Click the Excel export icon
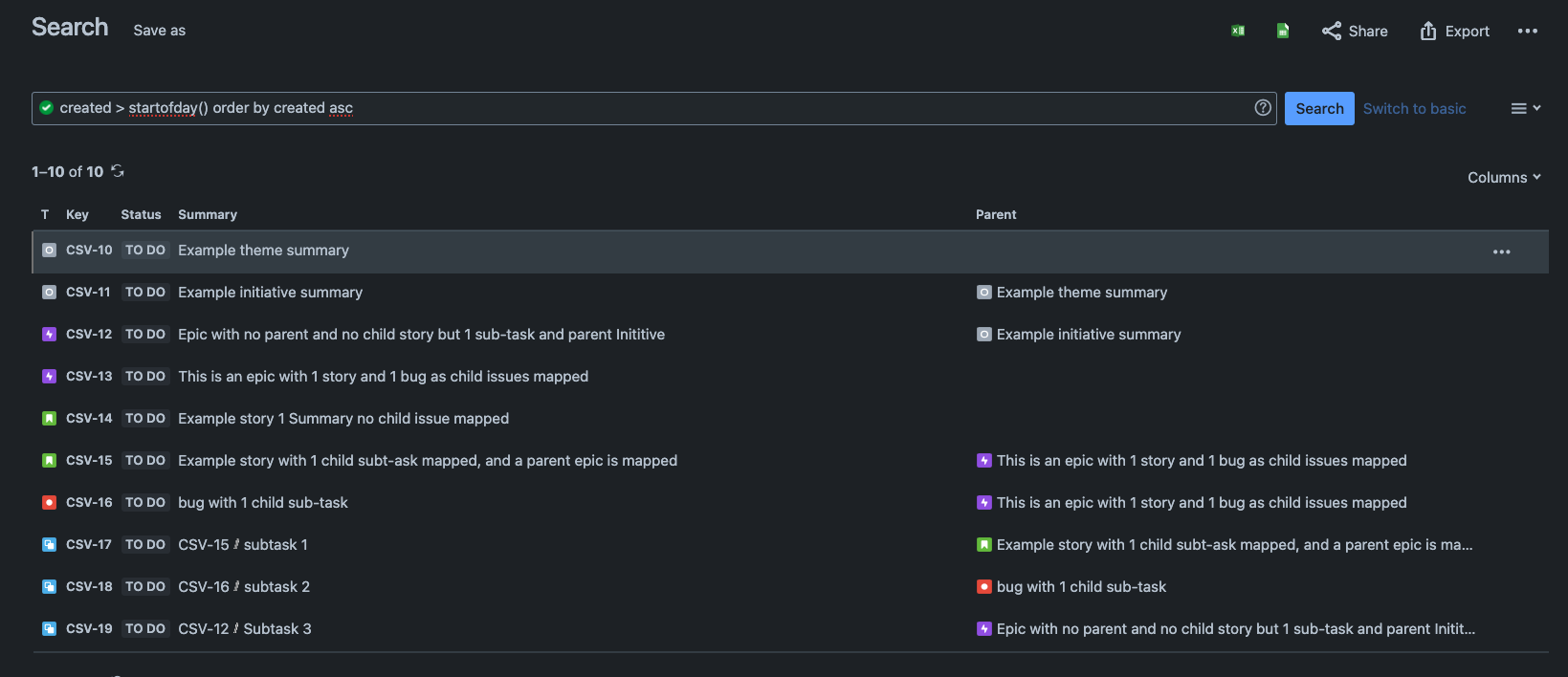This screenshot has height=677, width=1568. [1238, 31]
